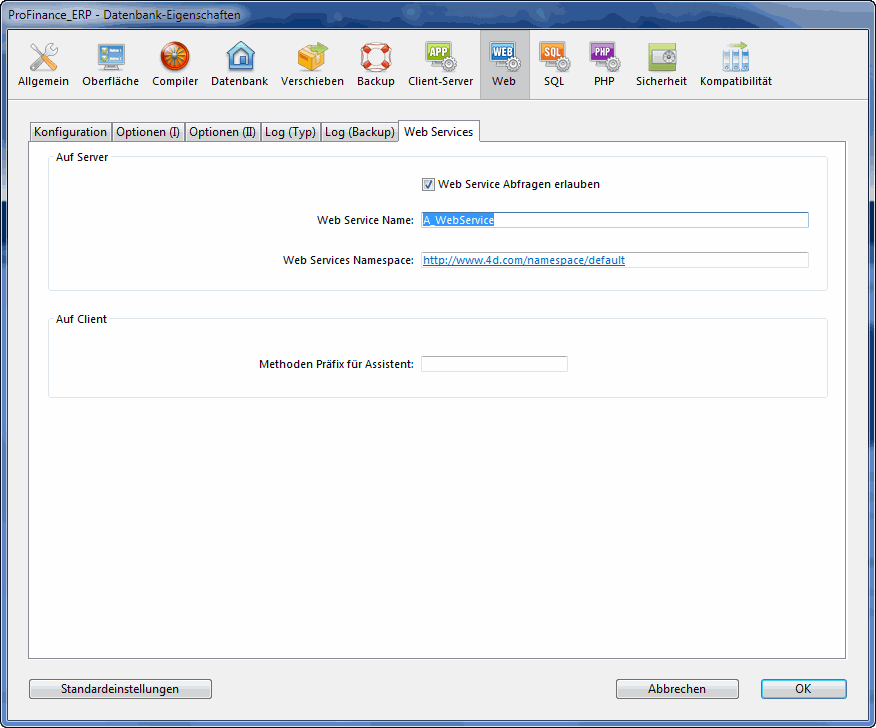The width and height of the screenshot is (876, 728).
Task: Click the Methoden Präfix für Assistent field
Action: pos(494,364)
